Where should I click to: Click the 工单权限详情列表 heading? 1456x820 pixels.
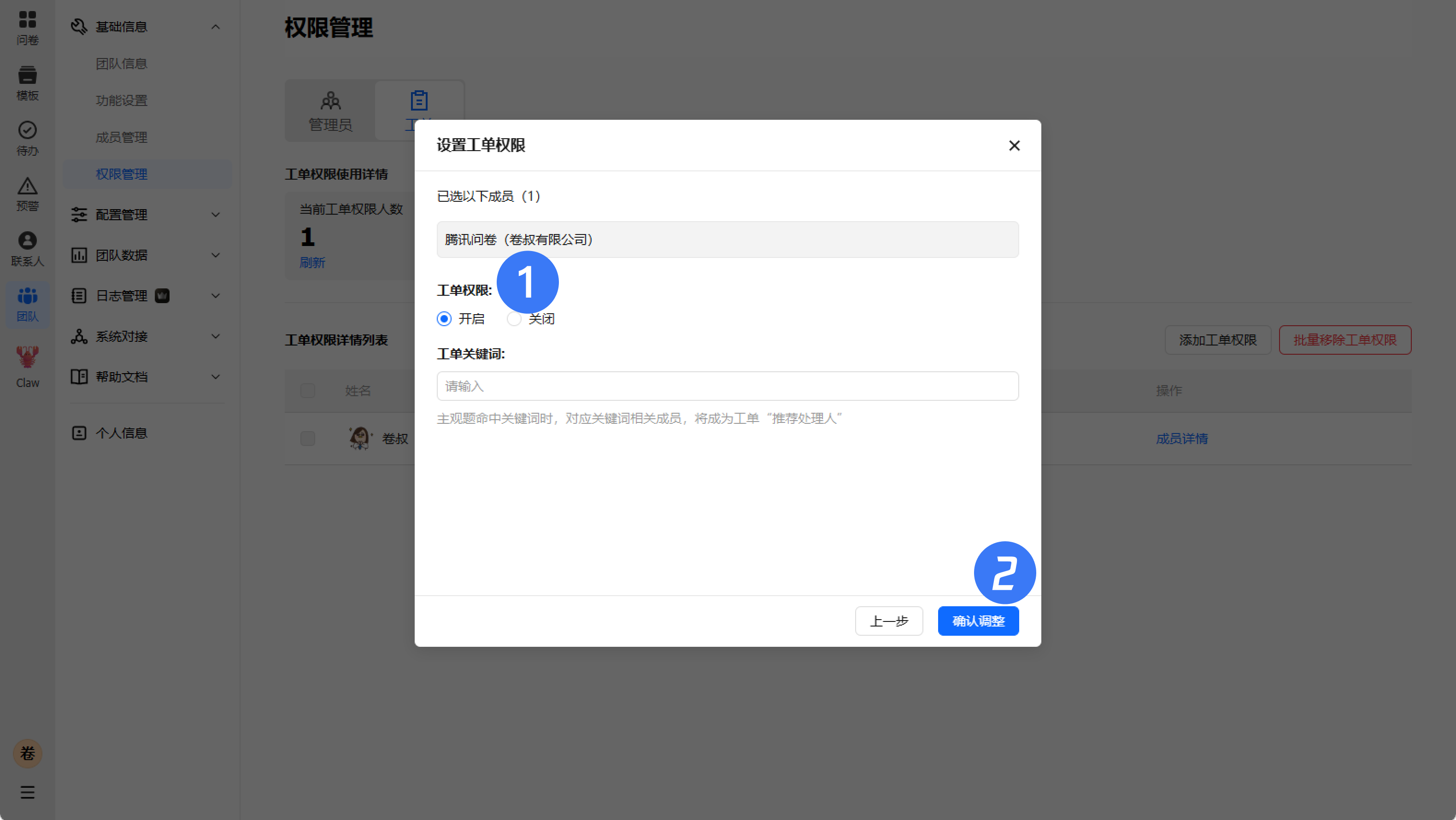click(x=336, y=340)
